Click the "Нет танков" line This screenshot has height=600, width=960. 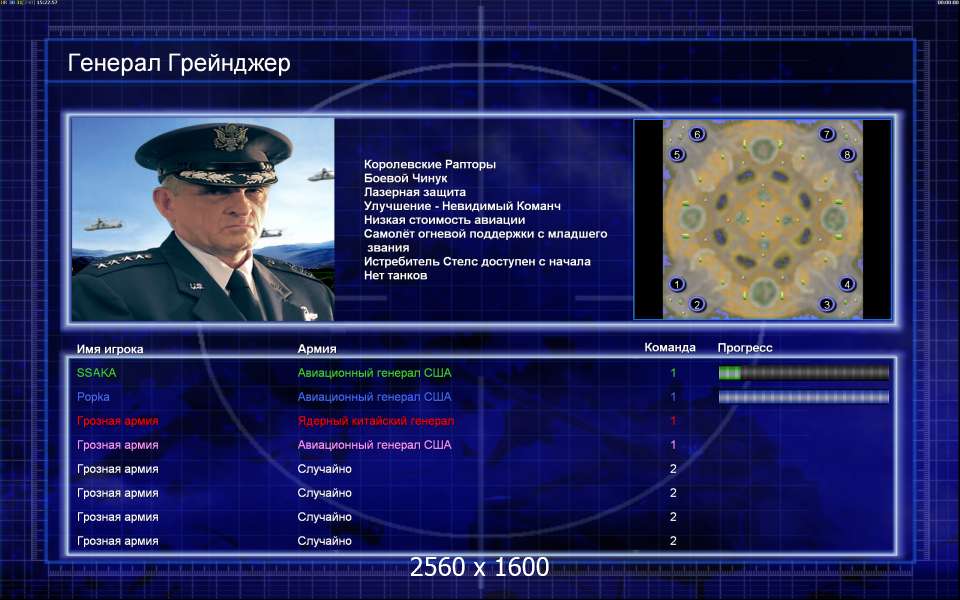pyautogui.click(x=396, y=276)
